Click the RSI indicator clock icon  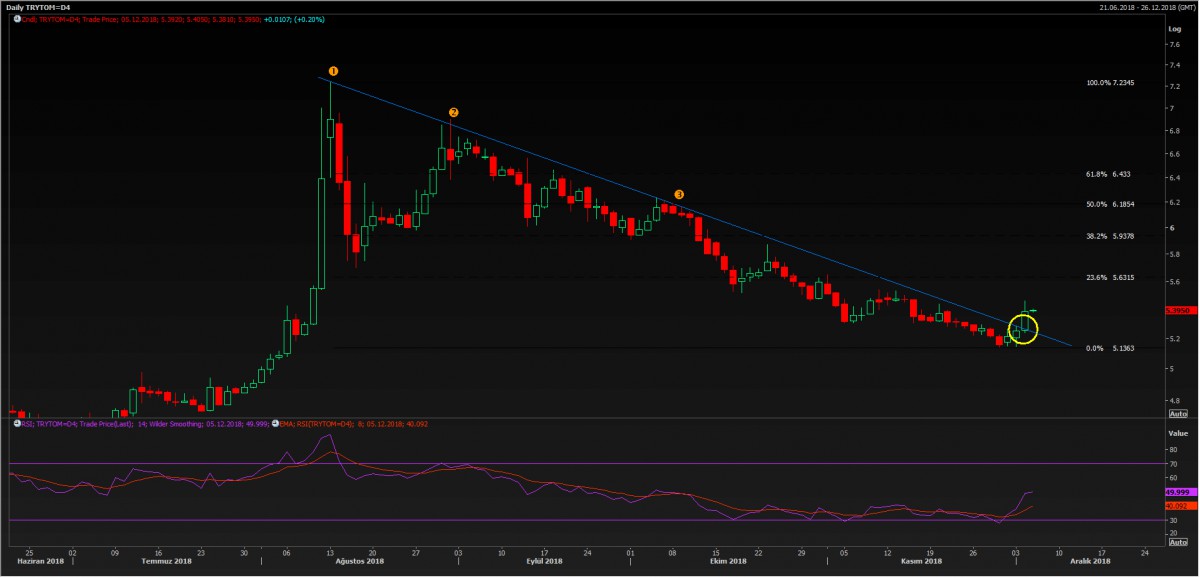17,423
